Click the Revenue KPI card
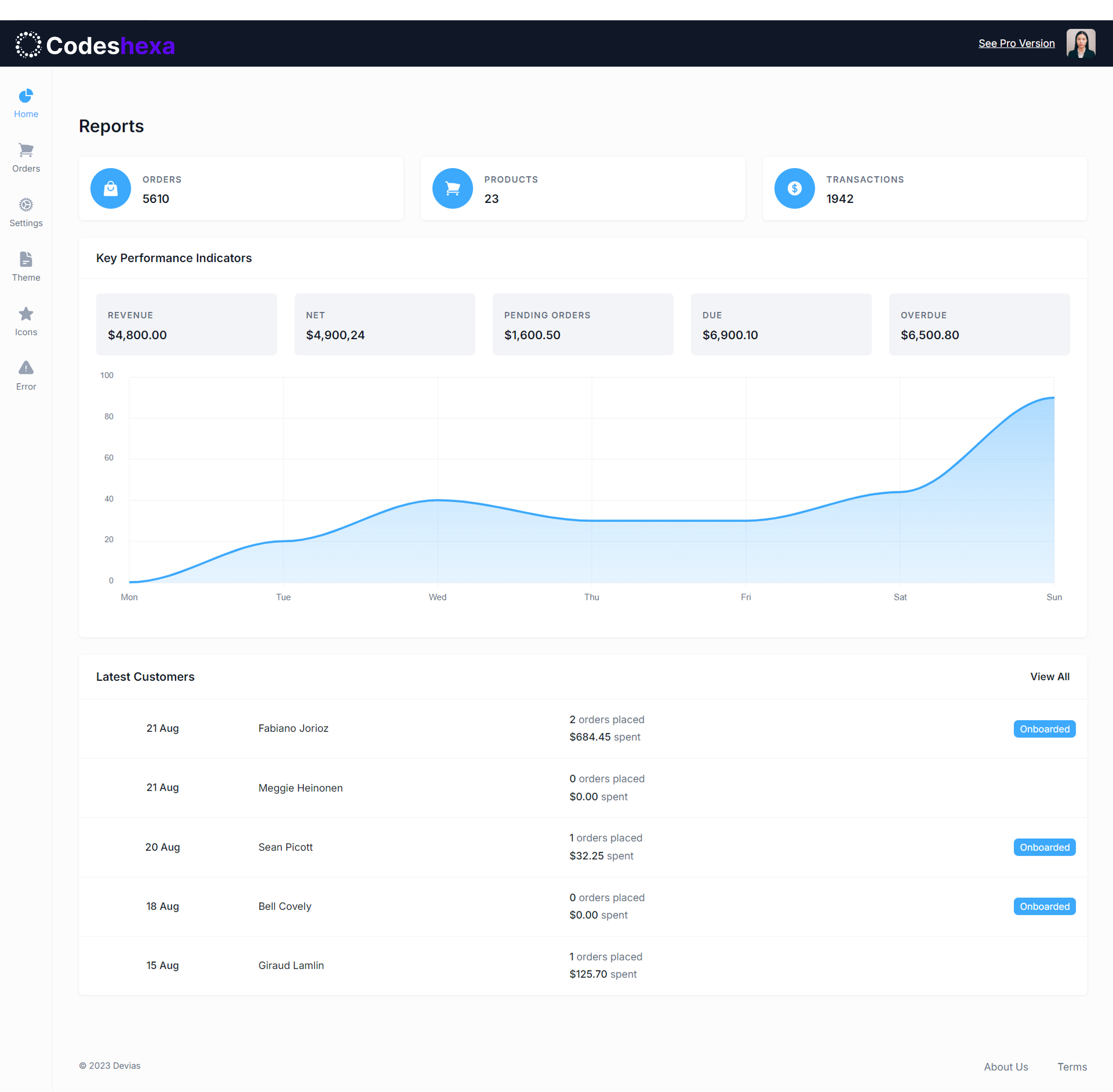The width and height of the screenshot is (1113, 1092). (x=186, y=324)
